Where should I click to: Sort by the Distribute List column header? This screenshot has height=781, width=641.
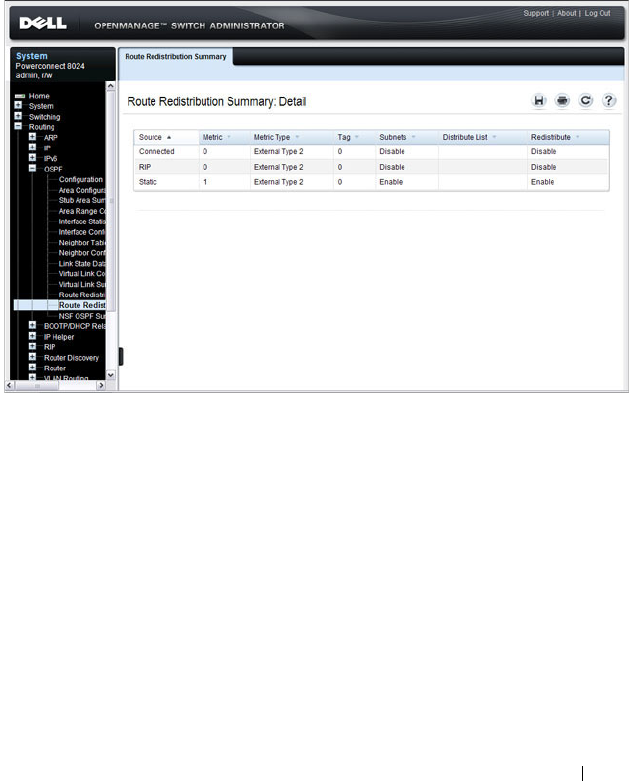(483, 137)
